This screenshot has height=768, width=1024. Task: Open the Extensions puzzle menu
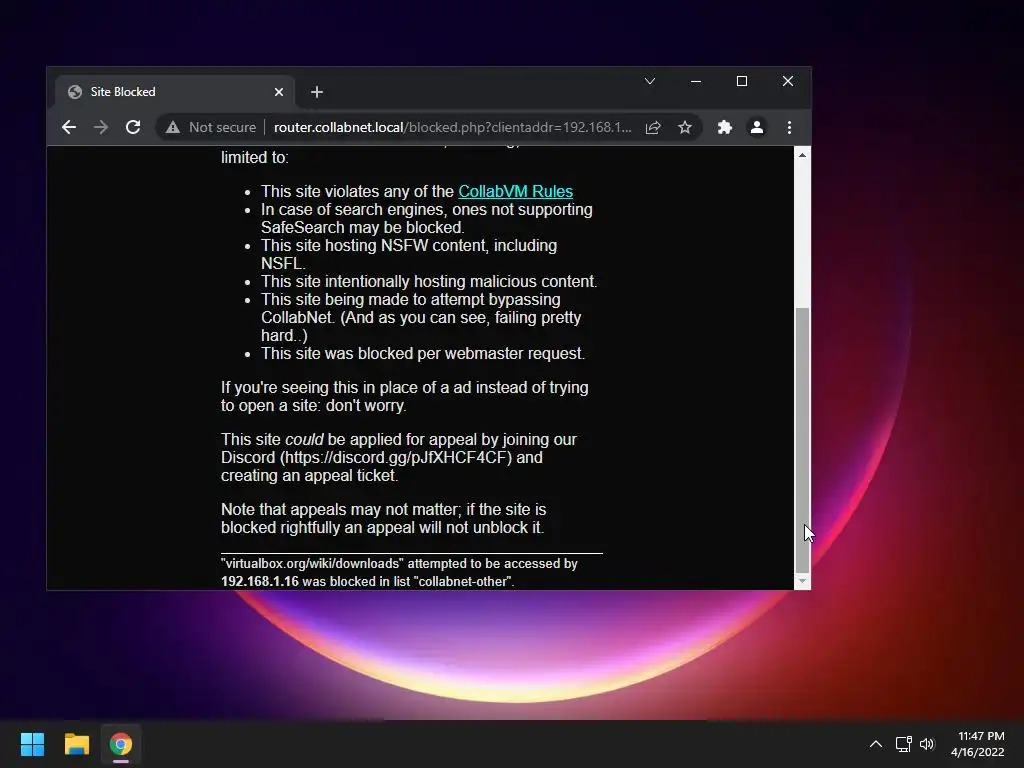(x=724, y=127)
